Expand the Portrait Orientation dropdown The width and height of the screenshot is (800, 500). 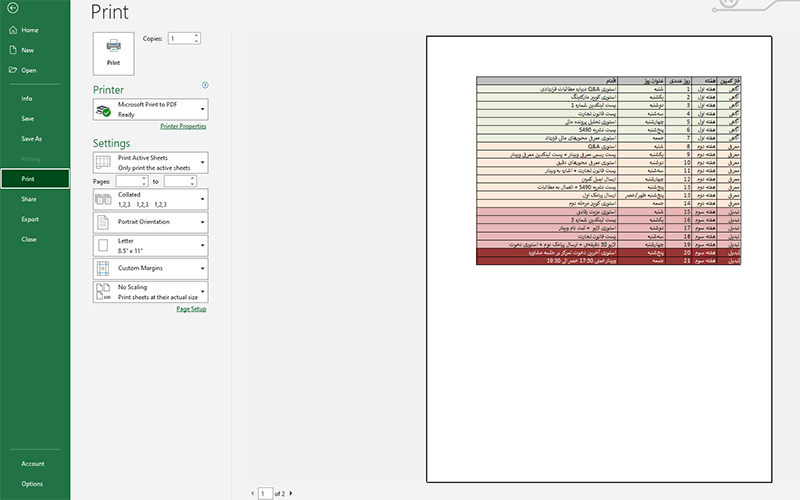pyautogui.click(x=203, y=222)
